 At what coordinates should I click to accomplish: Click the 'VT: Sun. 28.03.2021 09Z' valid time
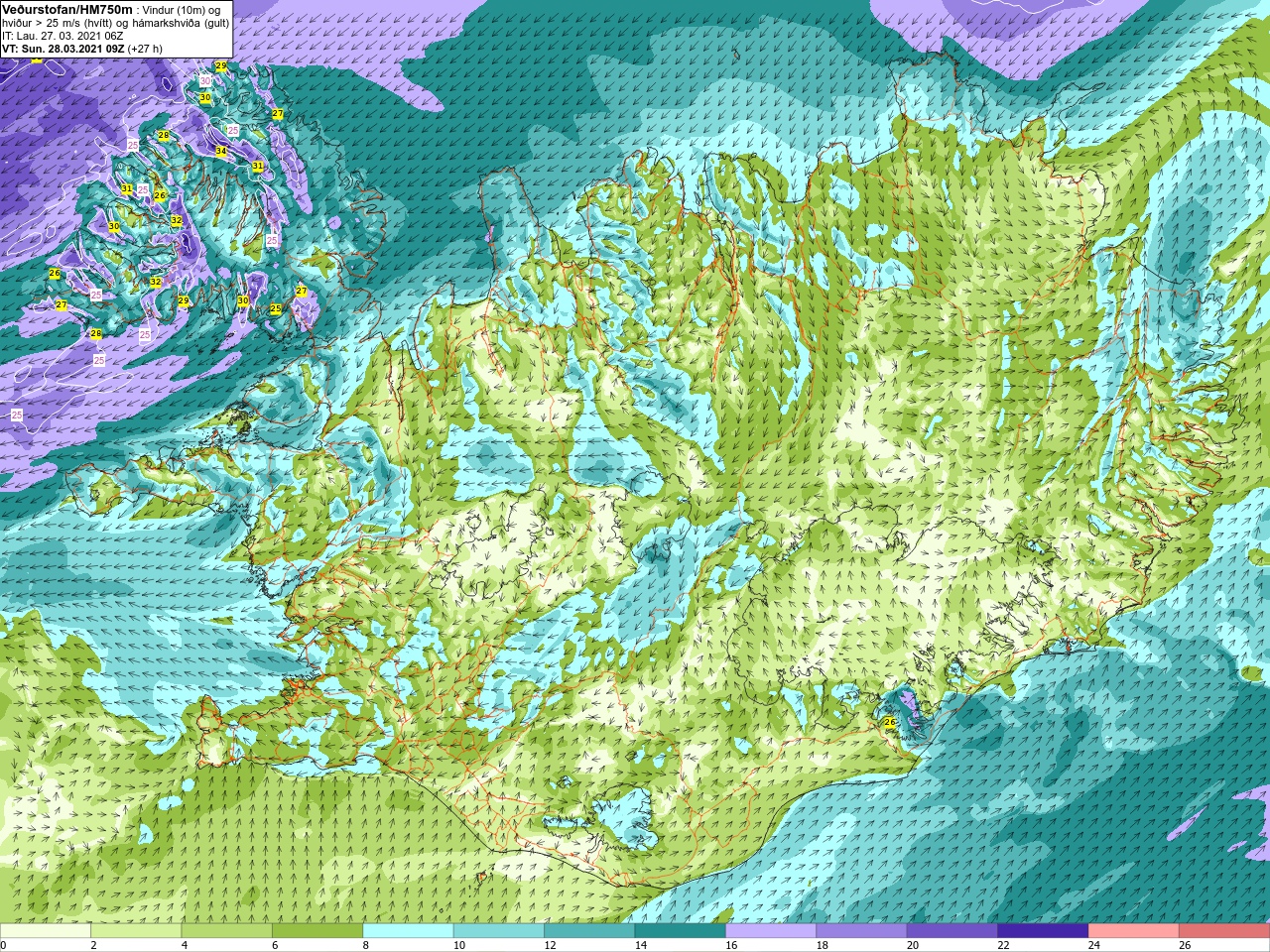click(63, 49)
